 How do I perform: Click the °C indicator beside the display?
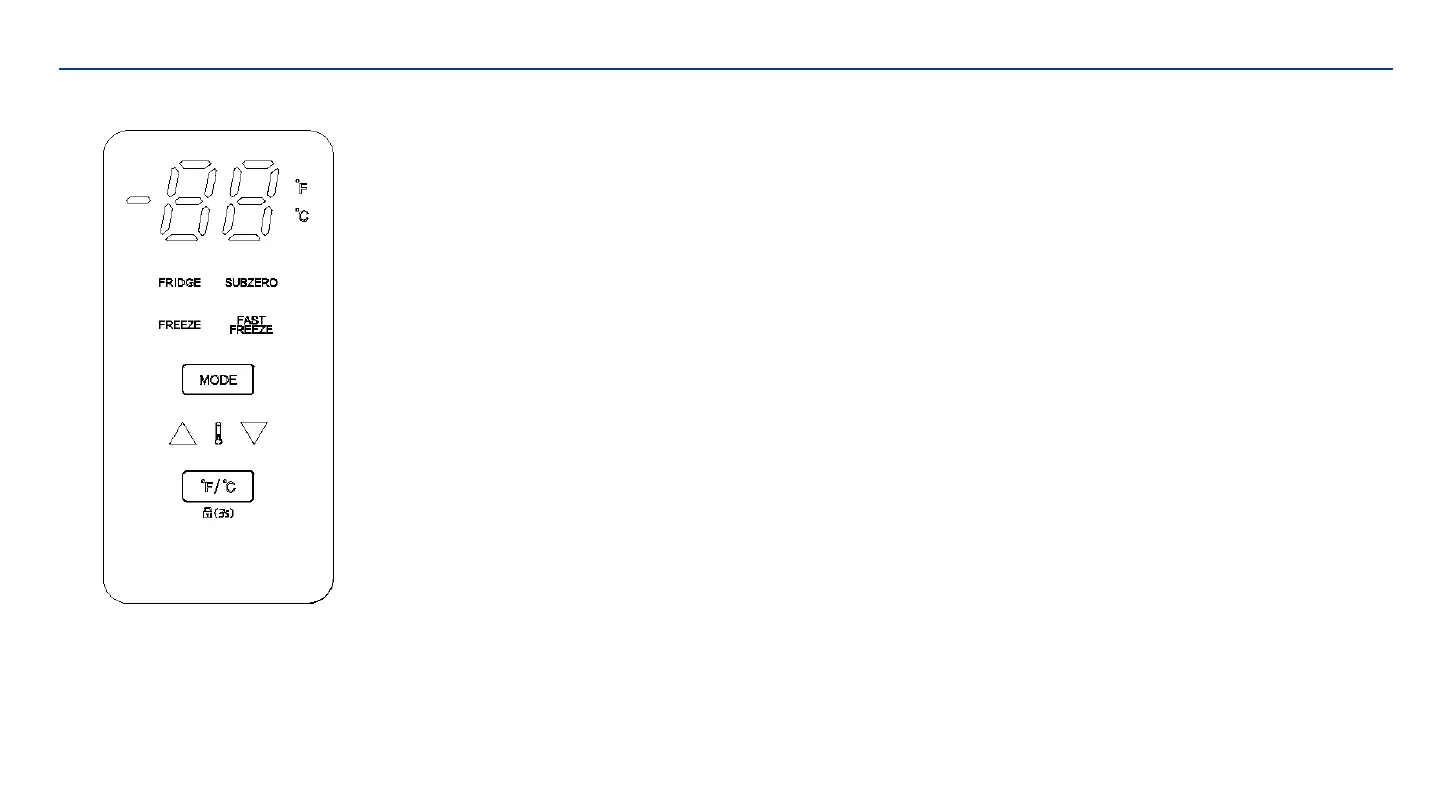301,215
